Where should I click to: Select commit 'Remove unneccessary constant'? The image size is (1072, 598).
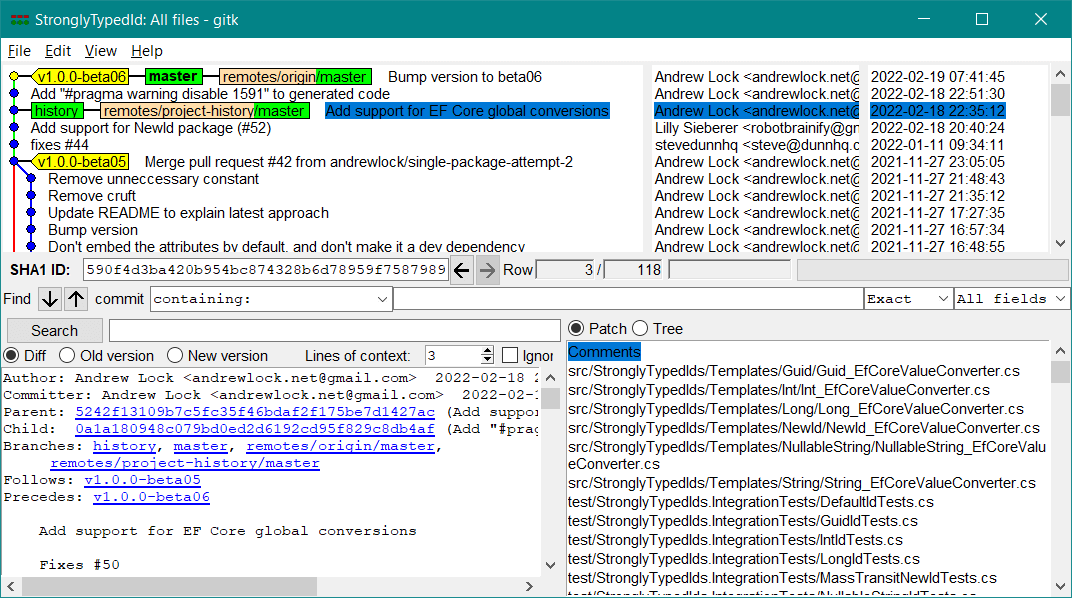tap(153, 179)
